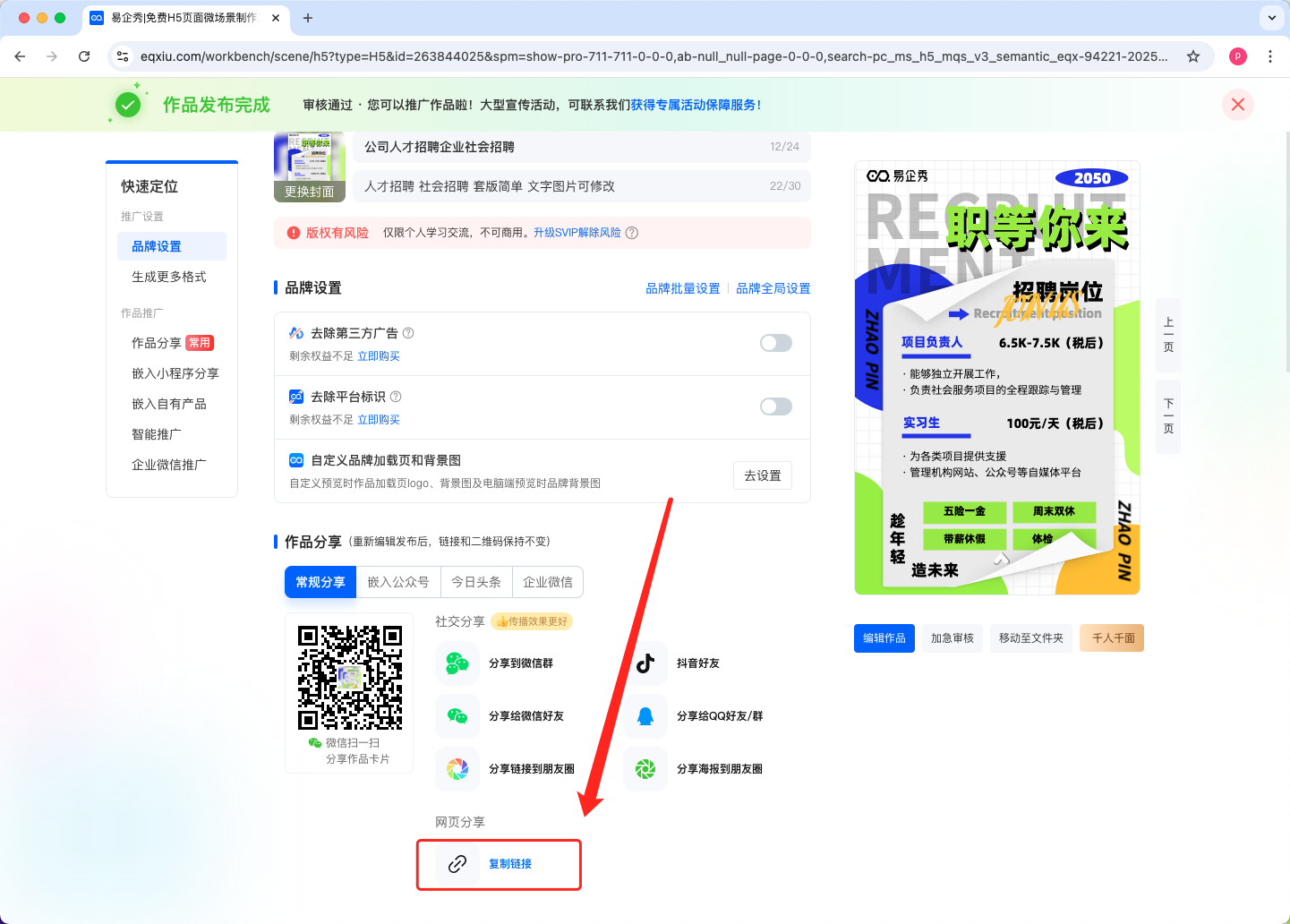Screen dimensions: 1290x924
Task: Turn on the 去除平台标识 switch
Action: (775, 406)
